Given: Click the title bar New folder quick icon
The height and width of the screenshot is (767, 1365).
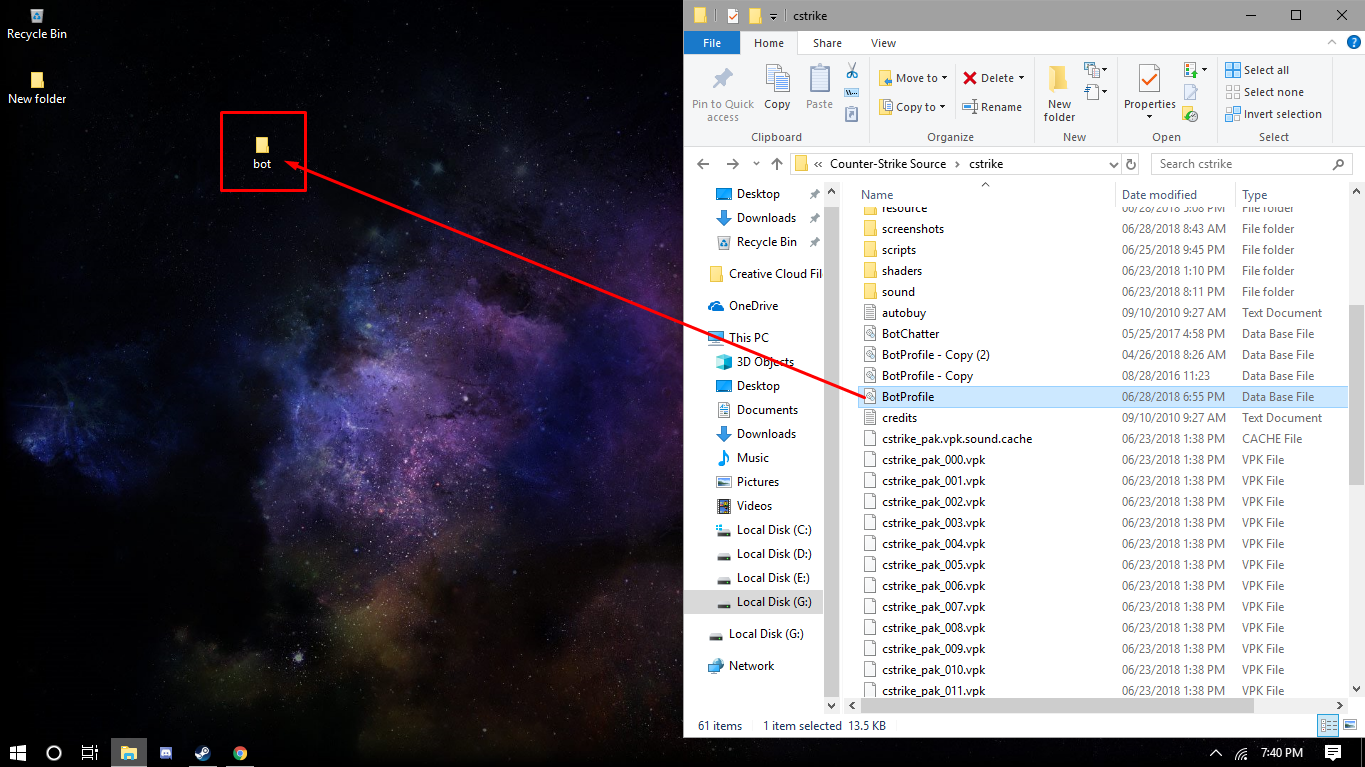Looking at the screenshot, I should click(755, 15).
